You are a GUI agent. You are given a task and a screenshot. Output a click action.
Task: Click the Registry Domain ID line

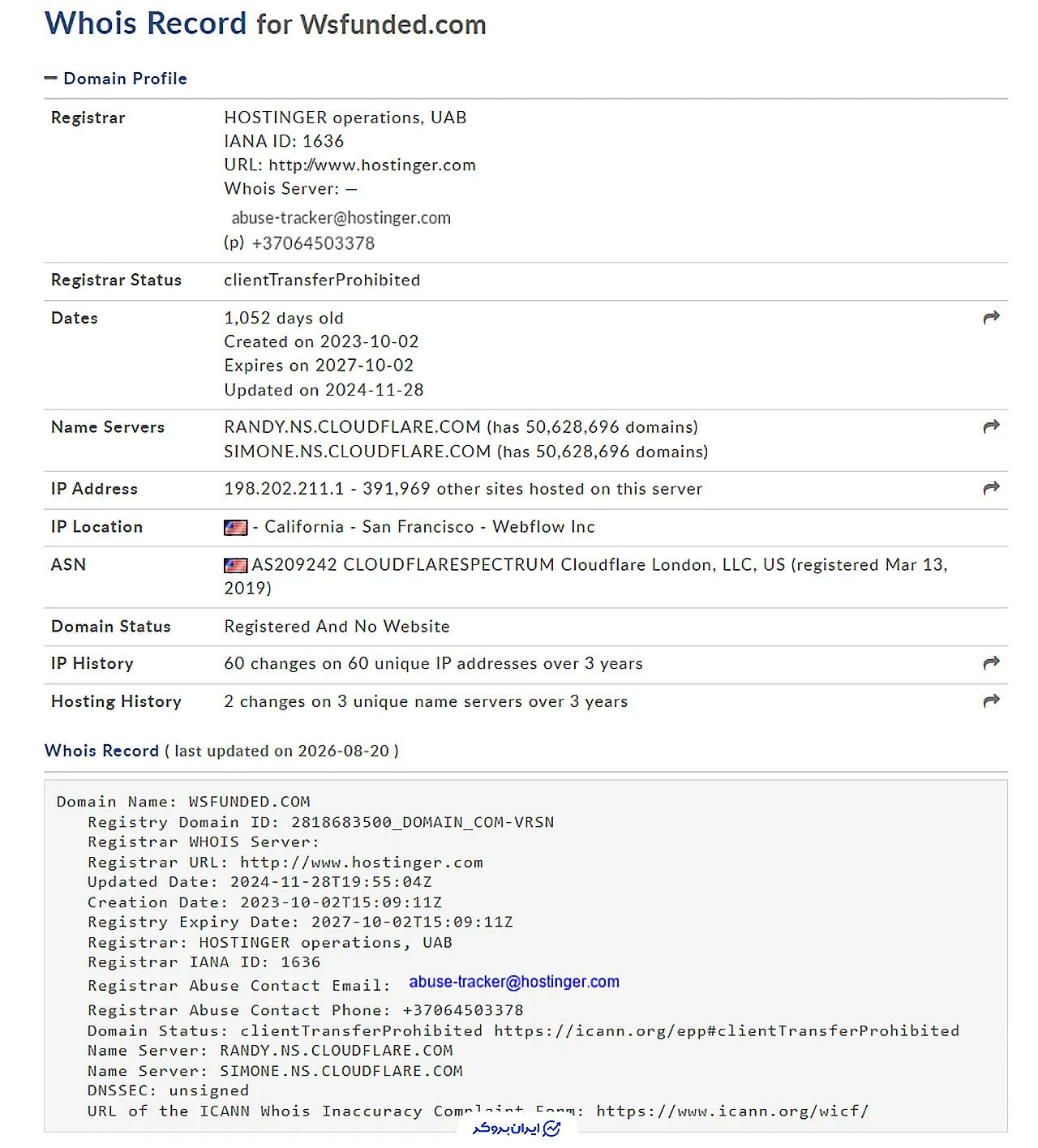click(321, 822)
